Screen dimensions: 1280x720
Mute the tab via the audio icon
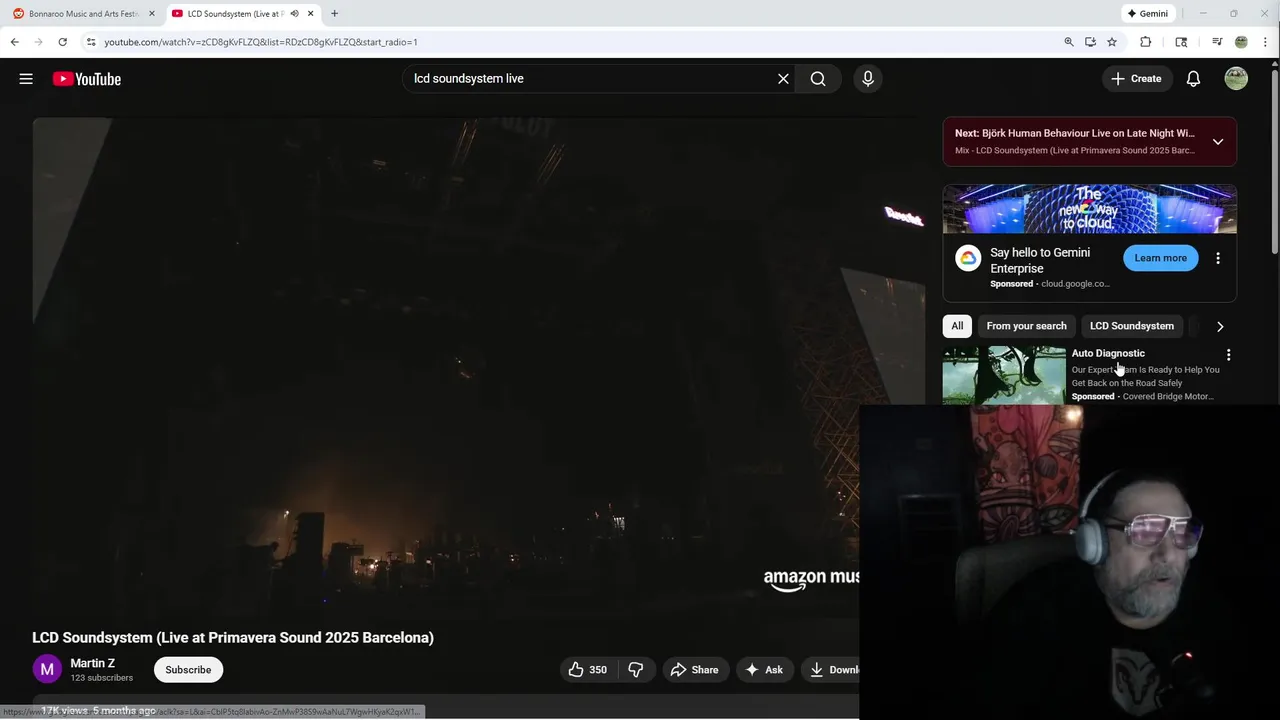coord(294,14)
